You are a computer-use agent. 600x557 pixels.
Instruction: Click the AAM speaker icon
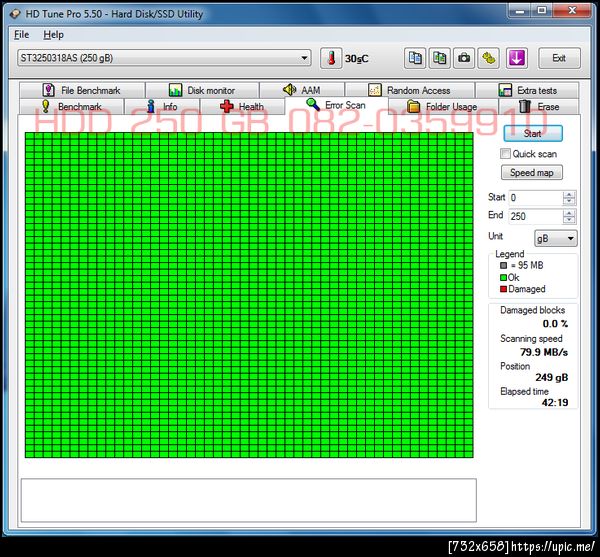pyautogui.click(x=289, y=90)
